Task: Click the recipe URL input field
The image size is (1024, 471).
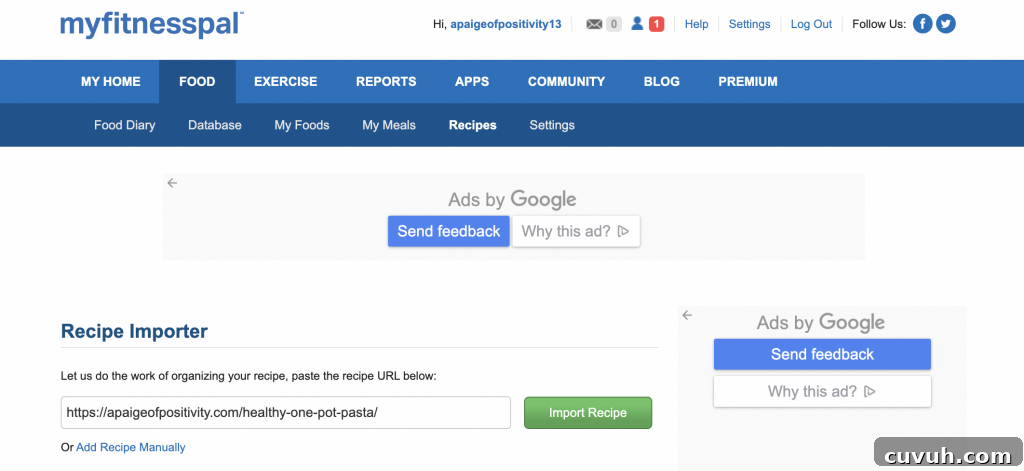Action: tap(286, 413)
